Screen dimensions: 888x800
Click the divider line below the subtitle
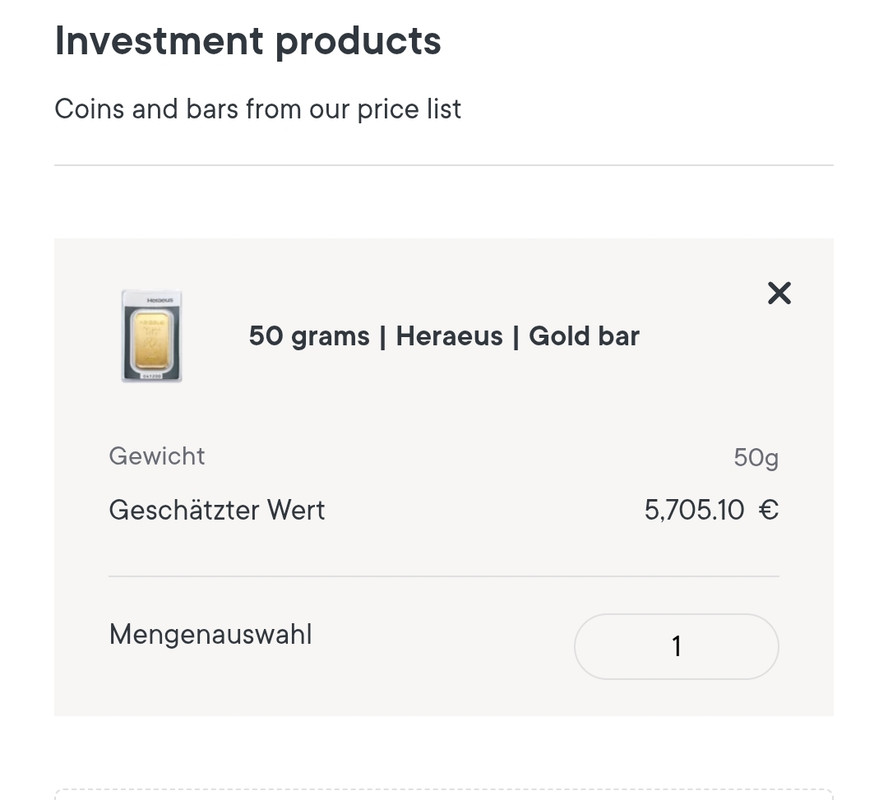coord(443,165)
